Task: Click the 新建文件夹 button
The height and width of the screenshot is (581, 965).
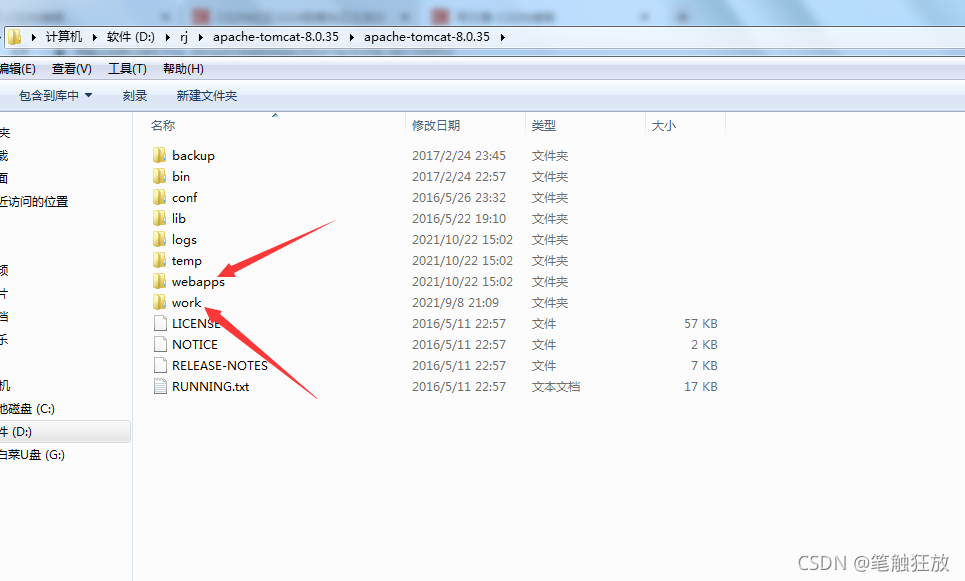Action: [x=207, y=95]
